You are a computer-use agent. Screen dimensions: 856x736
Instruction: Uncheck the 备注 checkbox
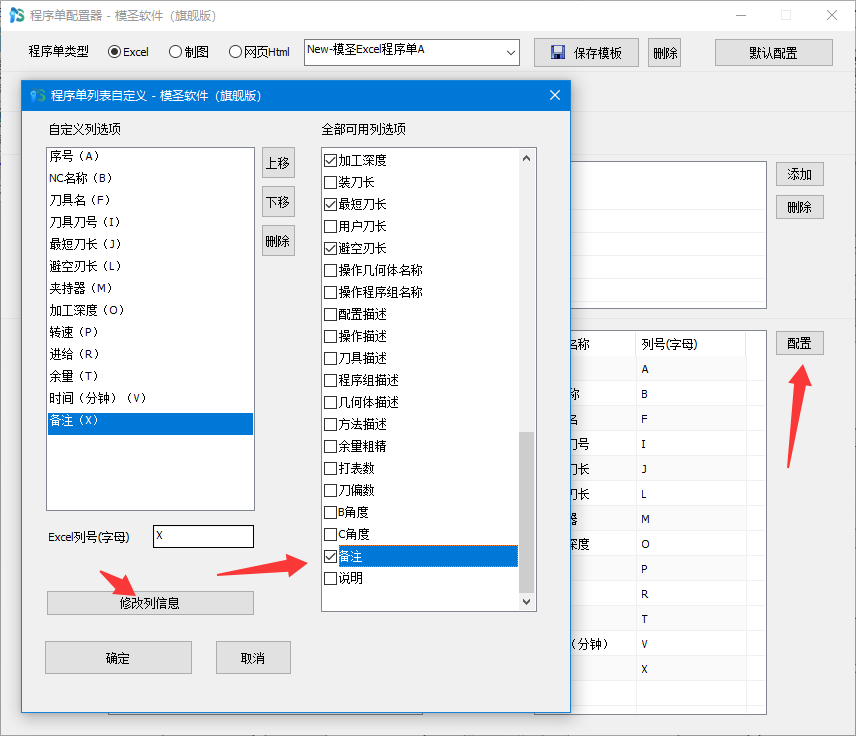pos(330,556)
